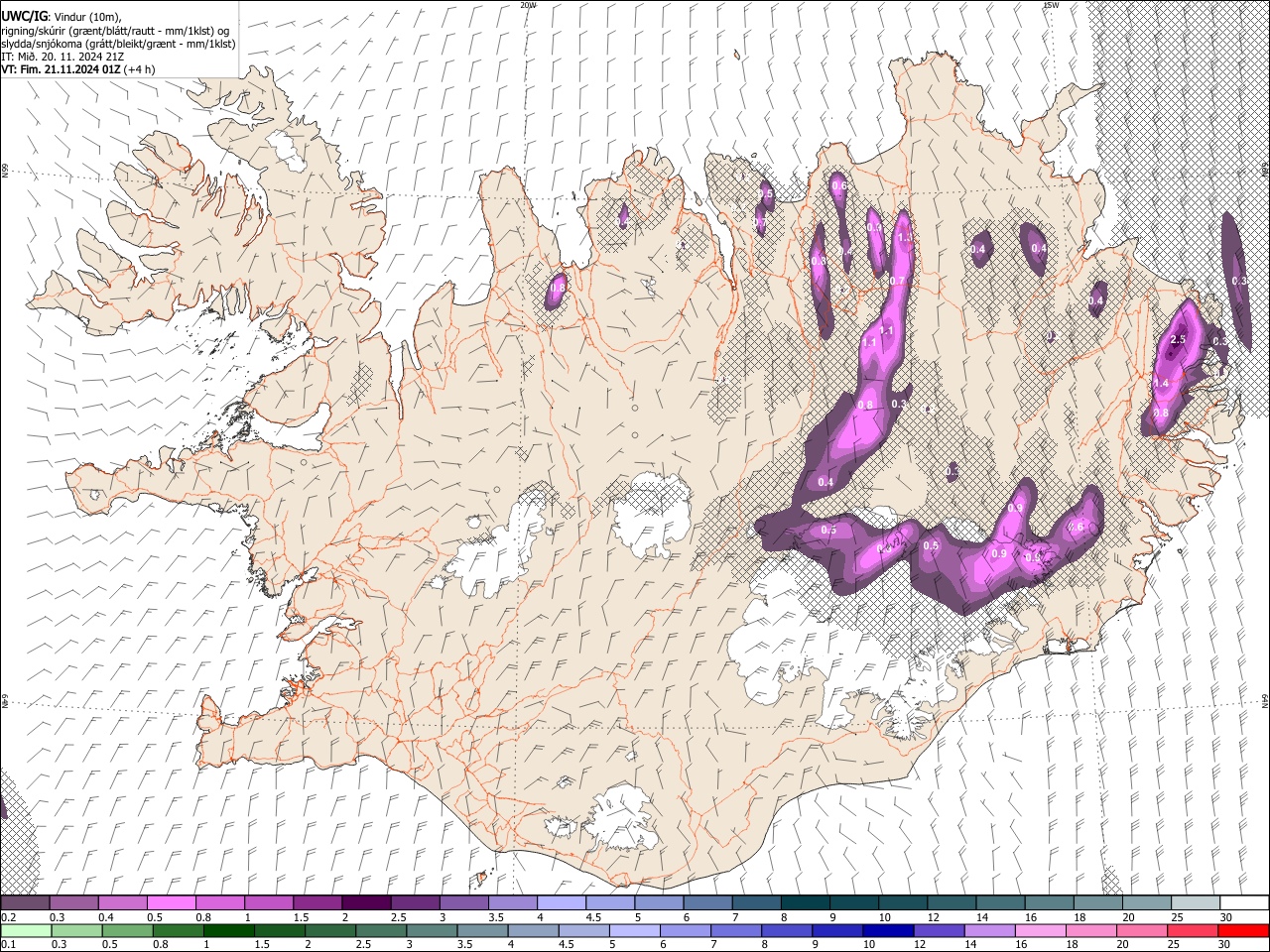Pick the teal 12–14 snow legend swatch

(952, 902)
